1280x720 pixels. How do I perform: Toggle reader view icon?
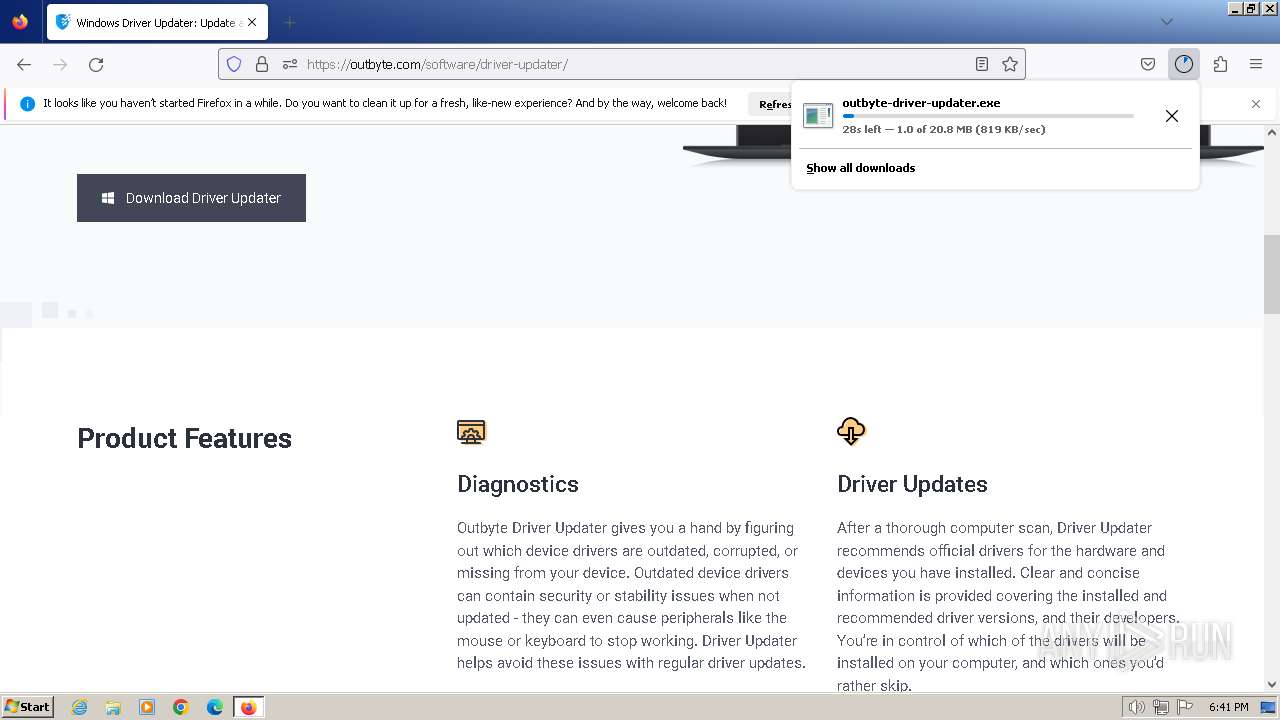(x=982, y=64)
